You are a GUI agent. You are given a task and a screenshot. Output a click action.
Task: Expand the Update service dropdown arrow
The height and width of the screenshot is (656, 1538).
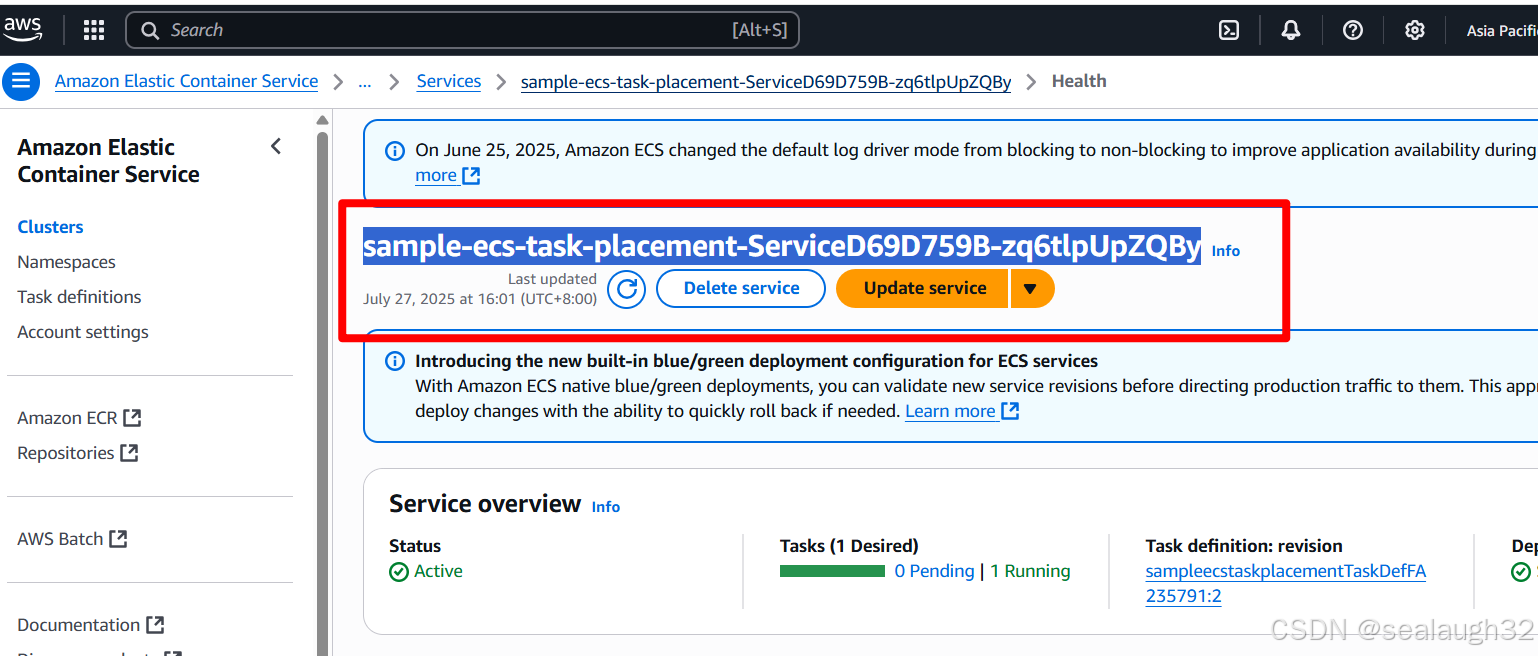tap(1031, 289)
